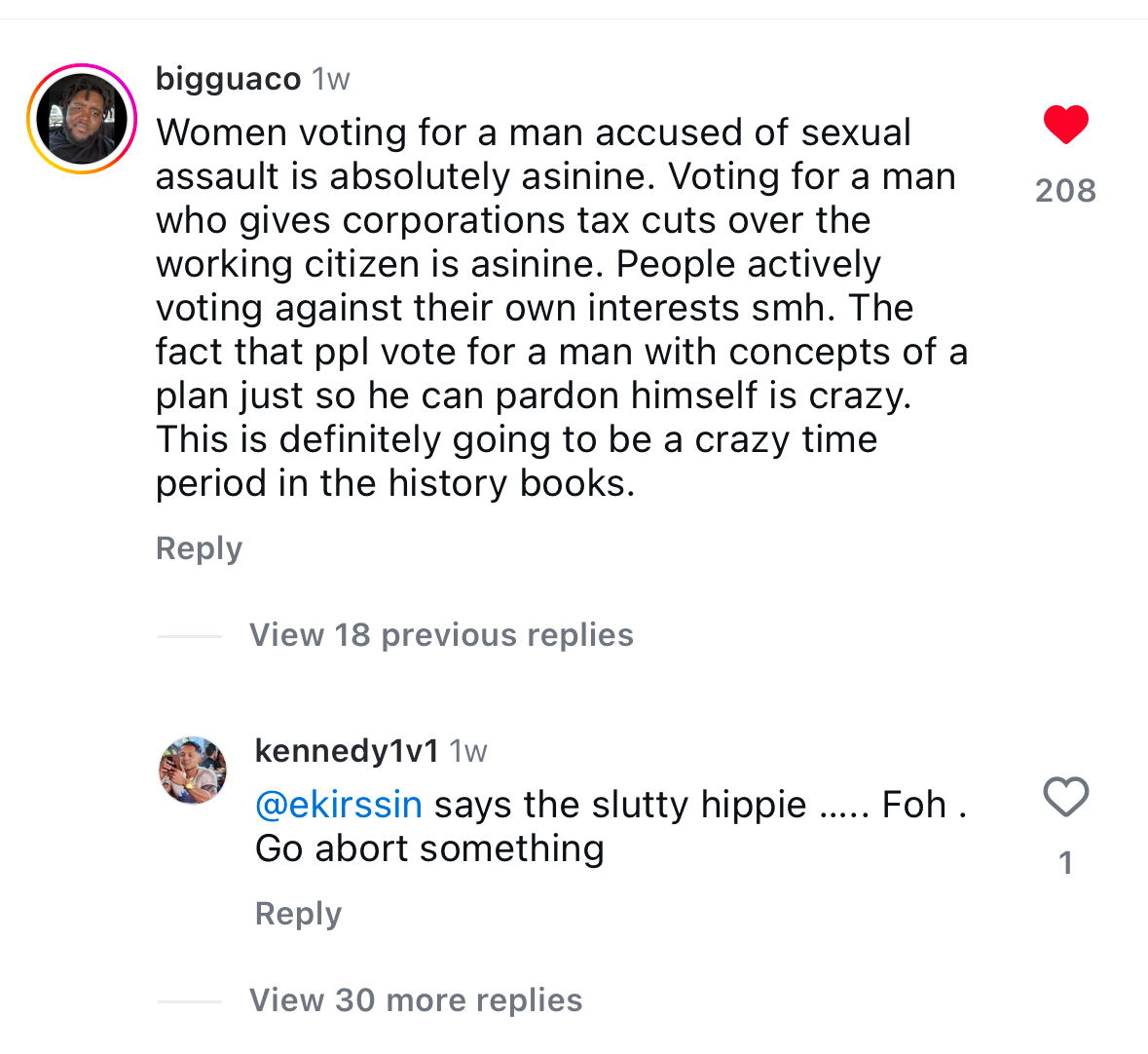This screenshot has height=1054, width=1148.
Task: Click the dash line before "View 30 more replies"
Action: 190,1001
